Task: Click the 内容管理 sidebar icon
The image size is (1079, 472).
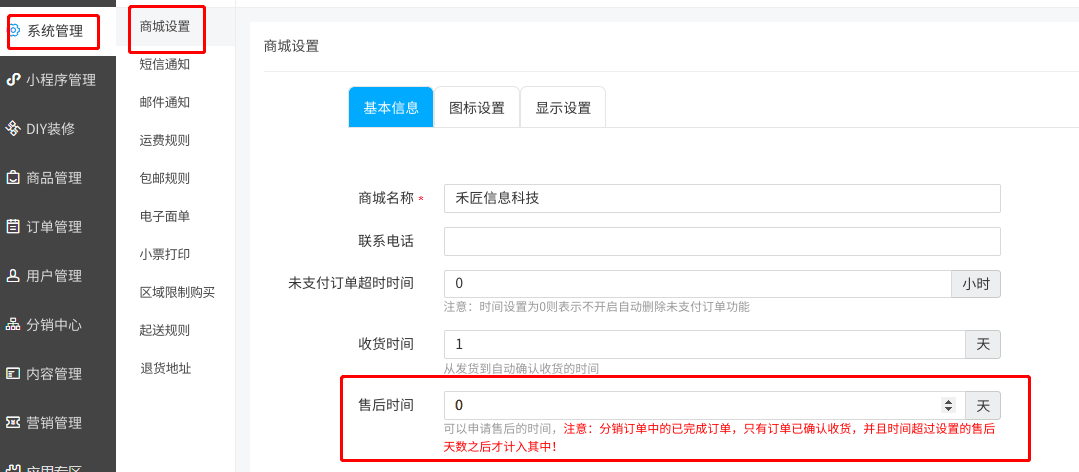Action: [13, 373]
